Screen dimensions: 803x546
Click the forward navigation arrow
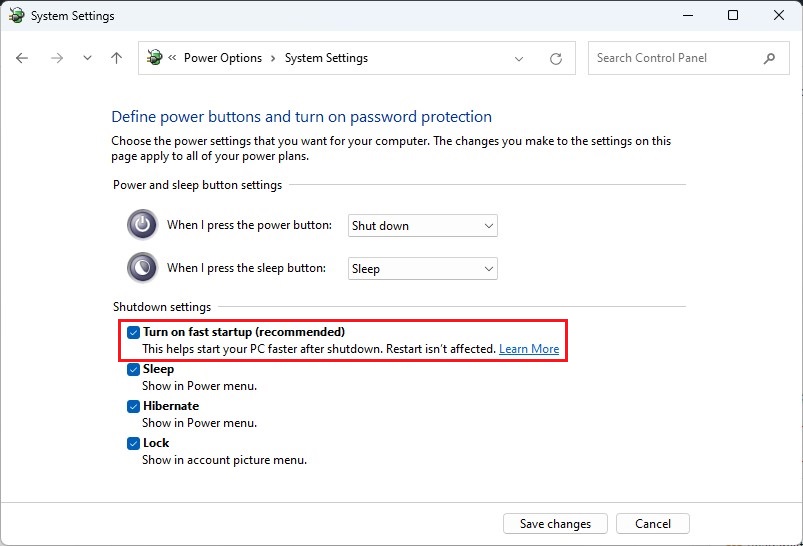[x=57, y=58]
